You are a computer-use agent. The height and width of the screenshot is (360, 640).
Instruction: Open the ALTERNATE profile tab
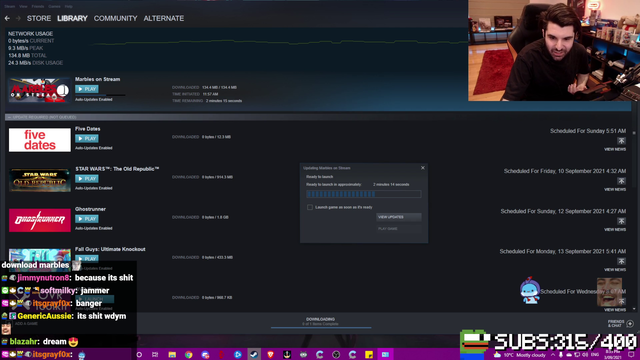164,18
